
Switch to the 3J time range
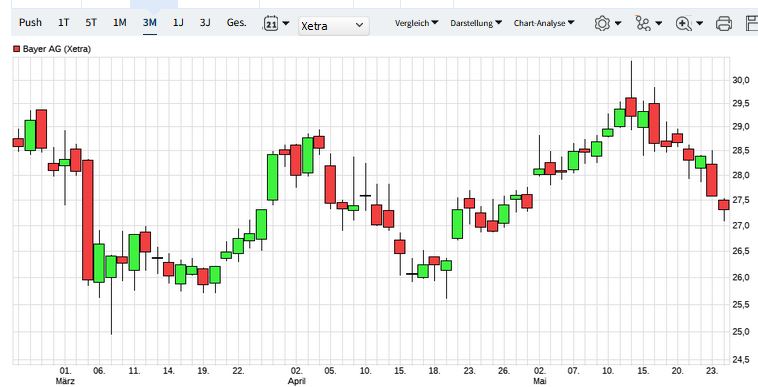click(x=205, y=22)
